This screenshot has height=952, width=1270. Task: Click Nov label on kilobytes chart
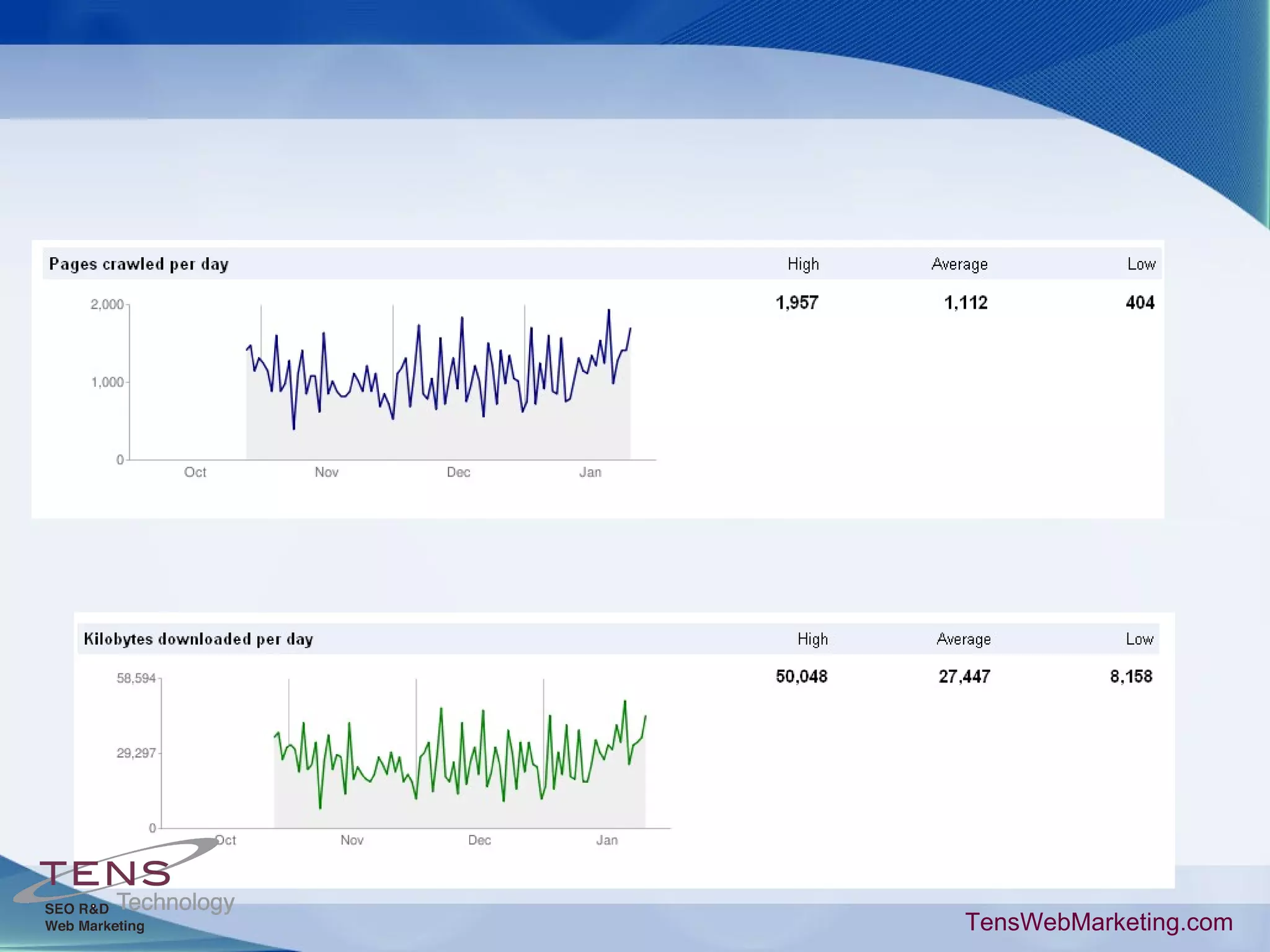pos(352,840)
